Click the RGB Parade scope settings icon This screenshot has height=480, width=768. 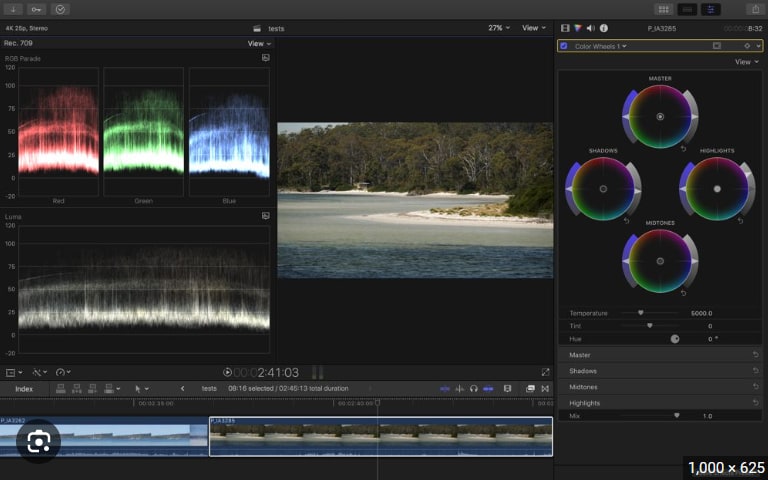[x=265, y=58]
